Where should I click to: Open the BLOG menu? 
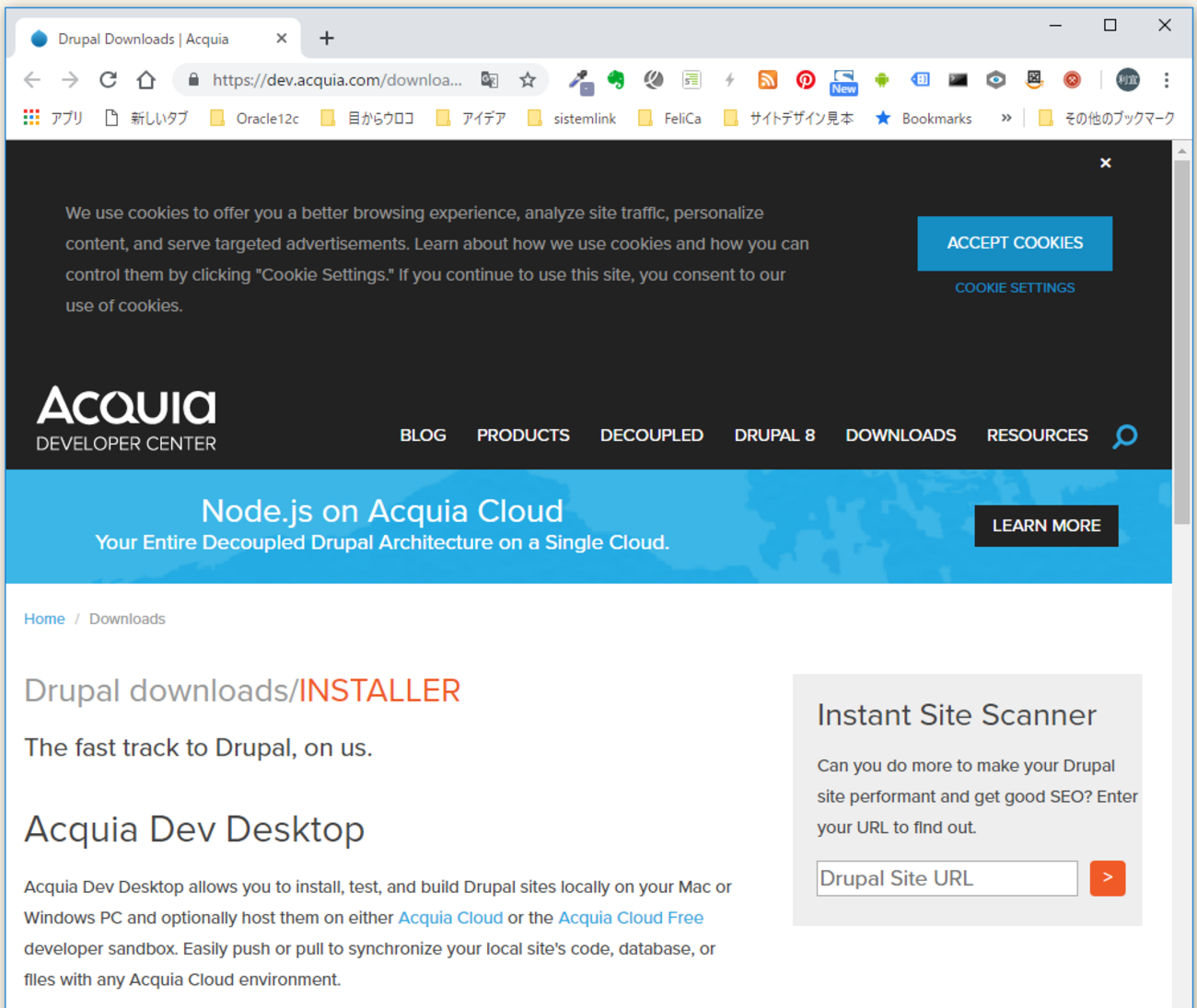[x=423, y=435]
